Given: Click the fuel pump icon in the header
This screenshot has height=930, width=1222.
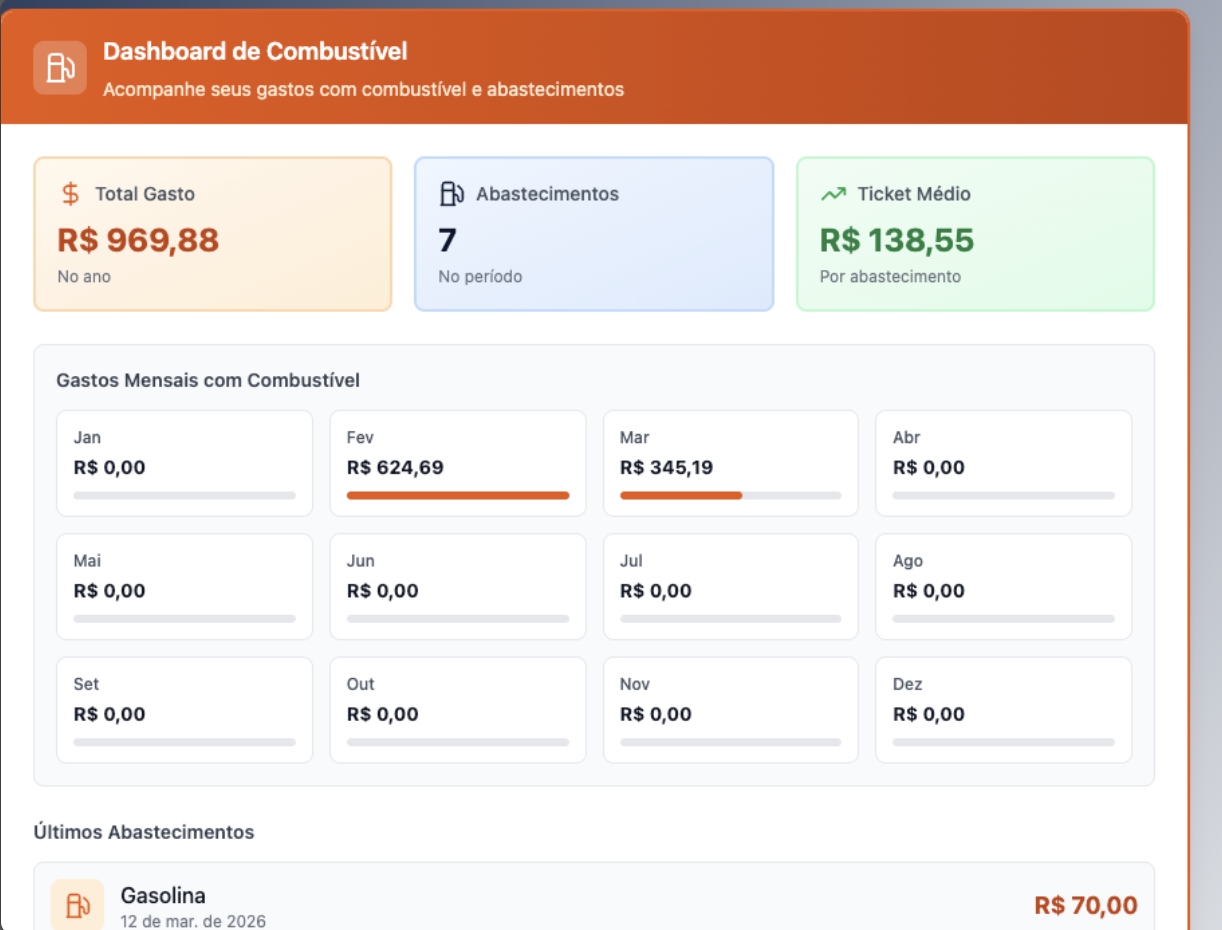Looking at the screenshot, I should 58,67.
